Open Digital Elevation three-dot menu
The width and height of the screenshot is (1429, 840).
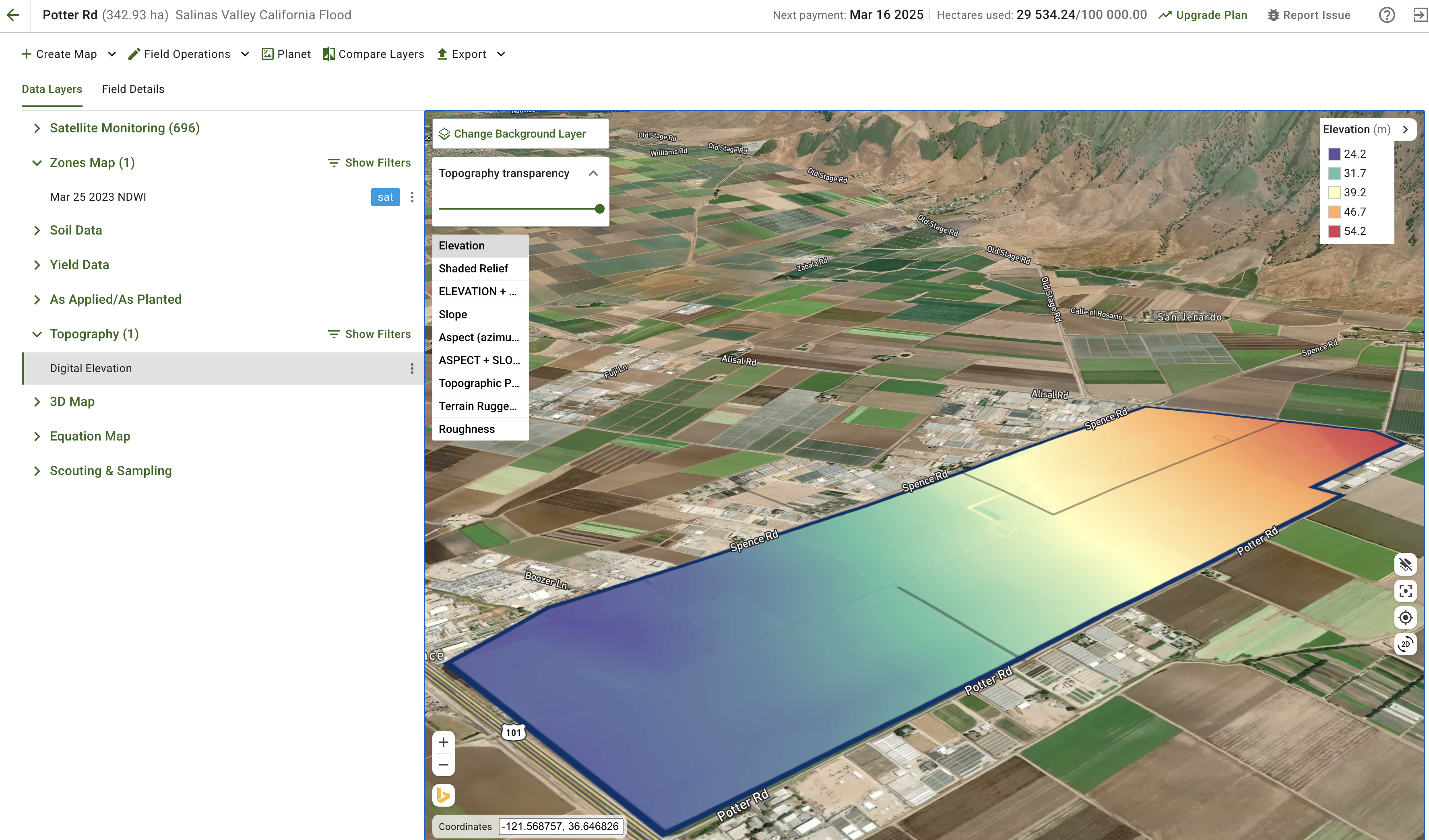412,369
